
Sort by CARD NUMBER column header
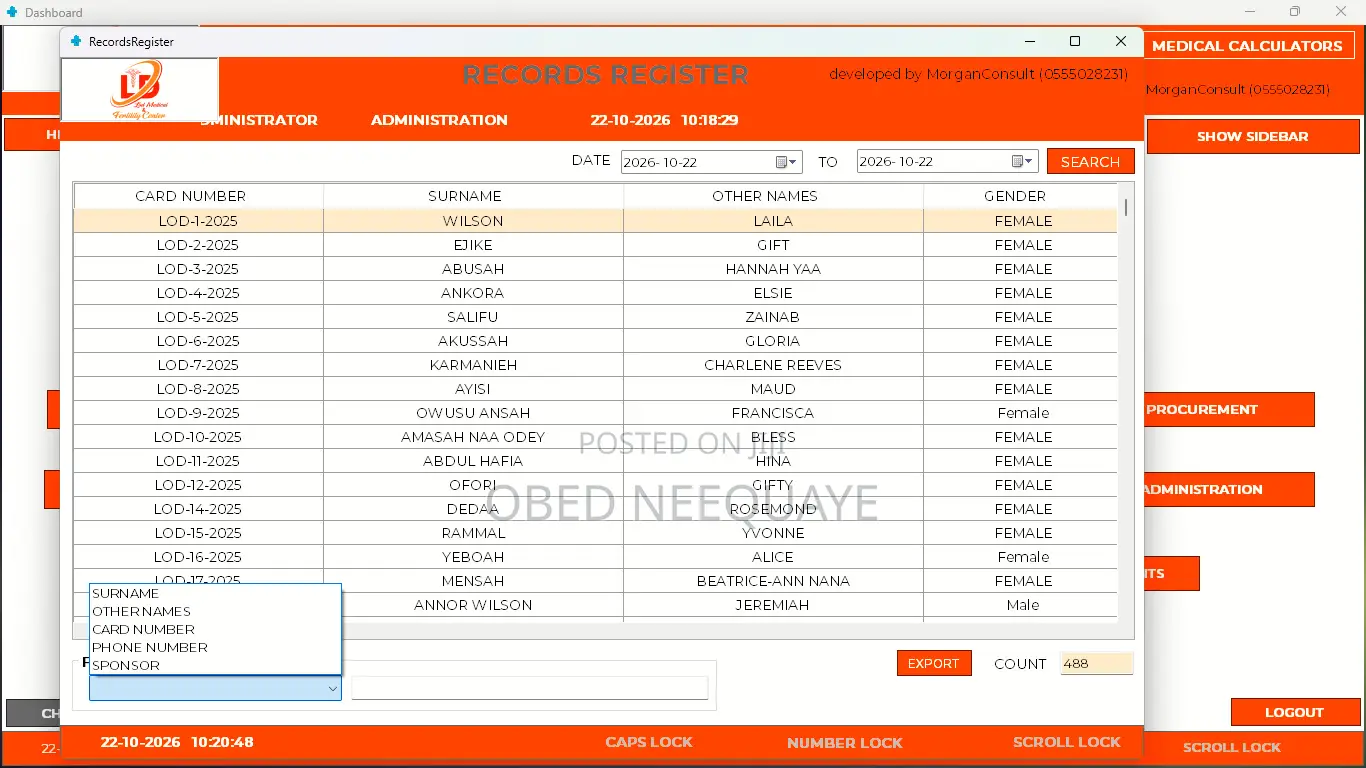point(198,196)
